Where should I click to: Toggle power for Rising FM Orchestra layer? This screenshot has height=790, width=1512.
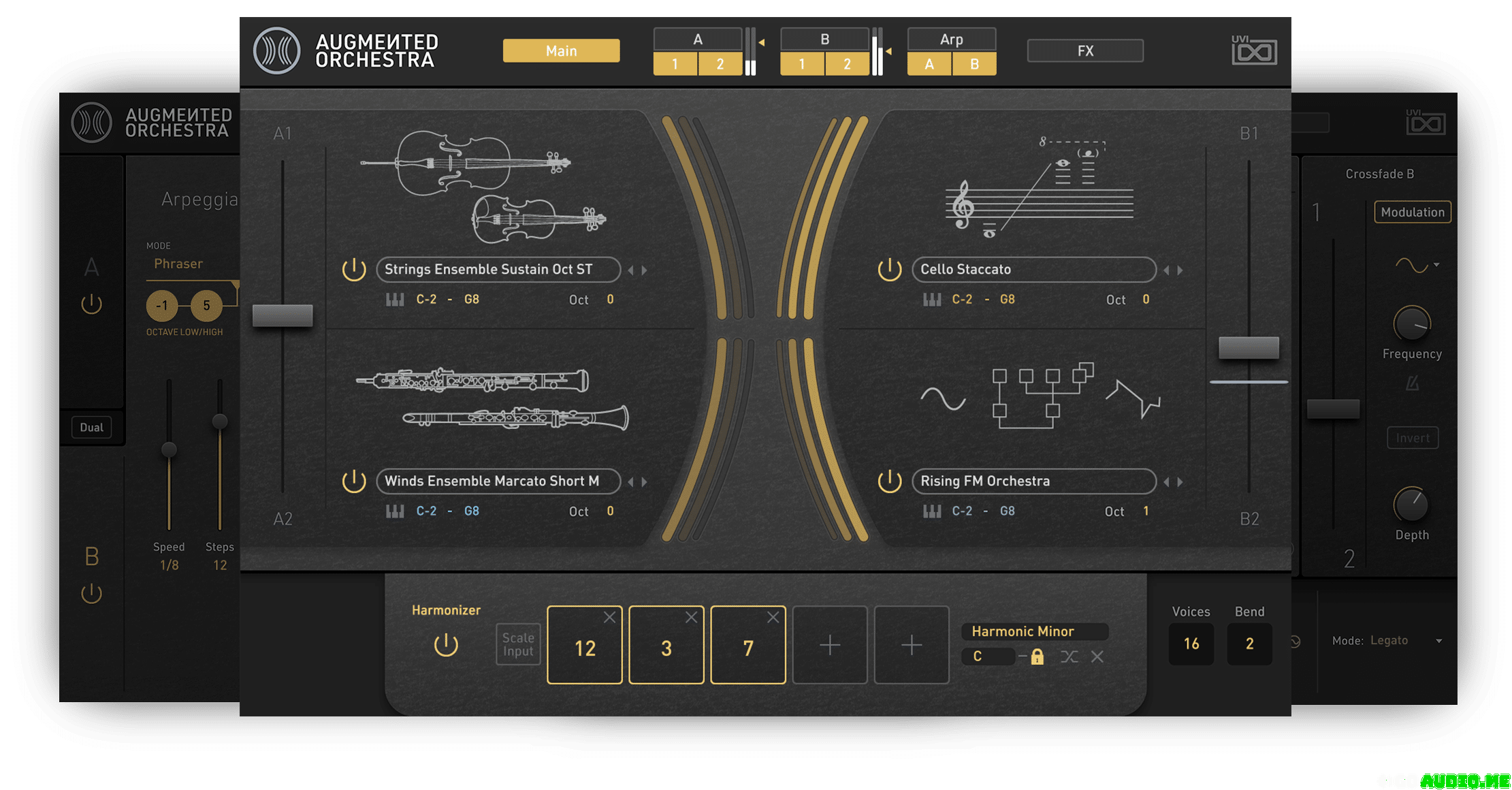pos(890,481)
